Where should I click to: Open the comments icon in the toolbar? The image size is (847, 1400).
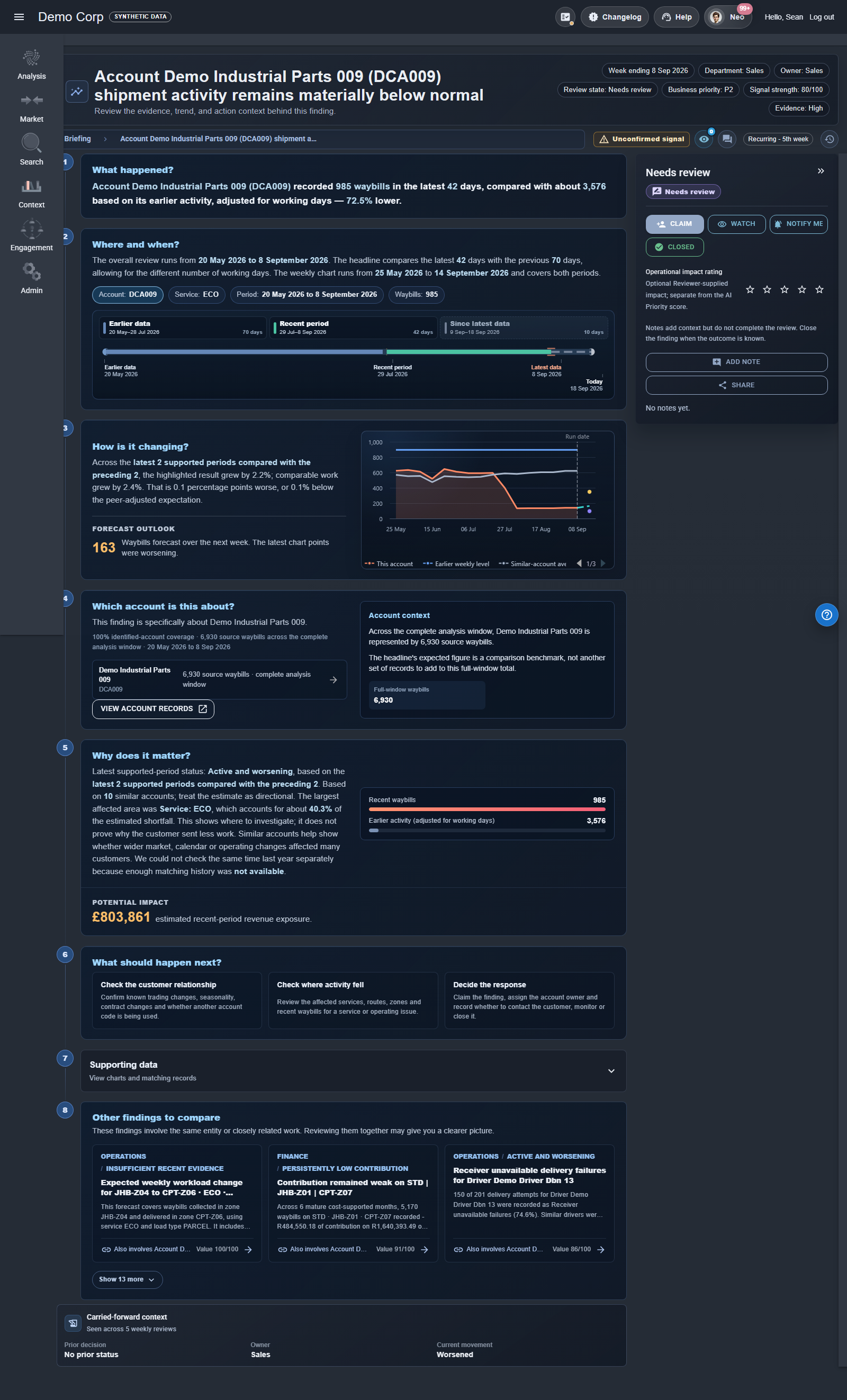coord(727,139)
